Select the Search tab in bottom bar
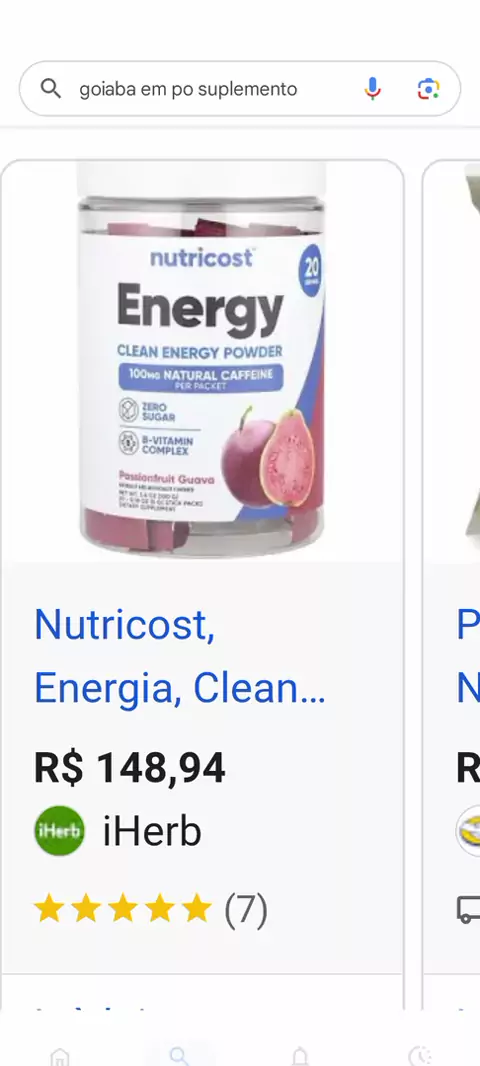 click(x=179, y=1056)
